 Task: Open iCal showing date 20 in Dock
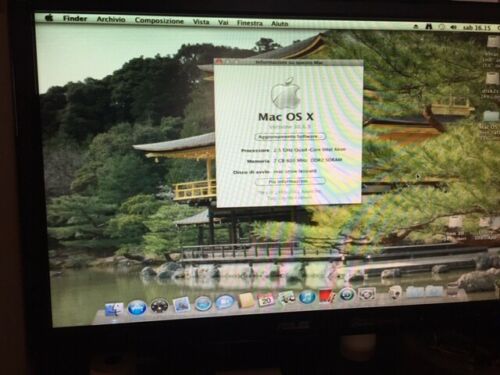pos(266,300)
